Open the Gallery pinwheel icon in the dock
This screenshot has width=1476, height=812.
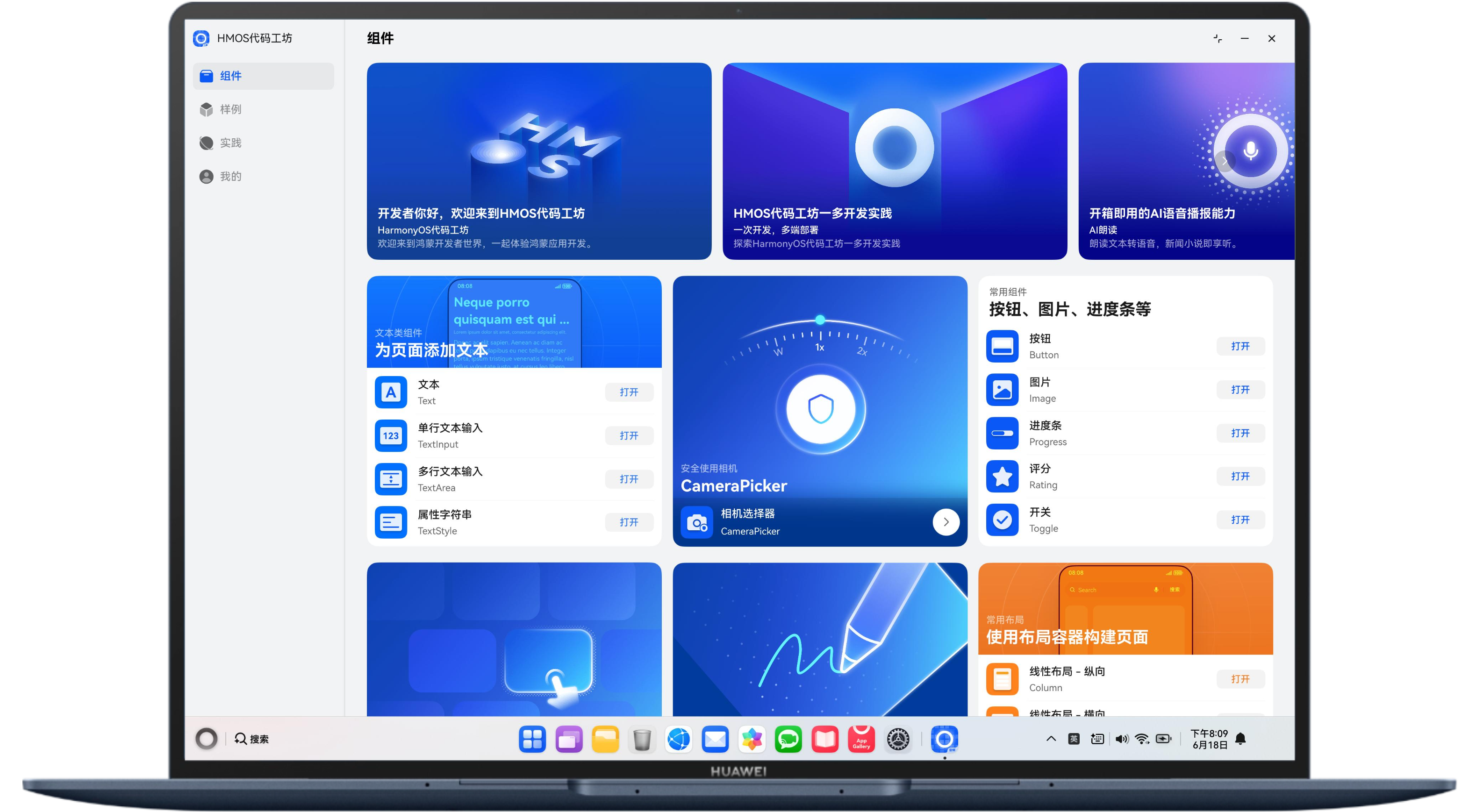click(752, 739)
